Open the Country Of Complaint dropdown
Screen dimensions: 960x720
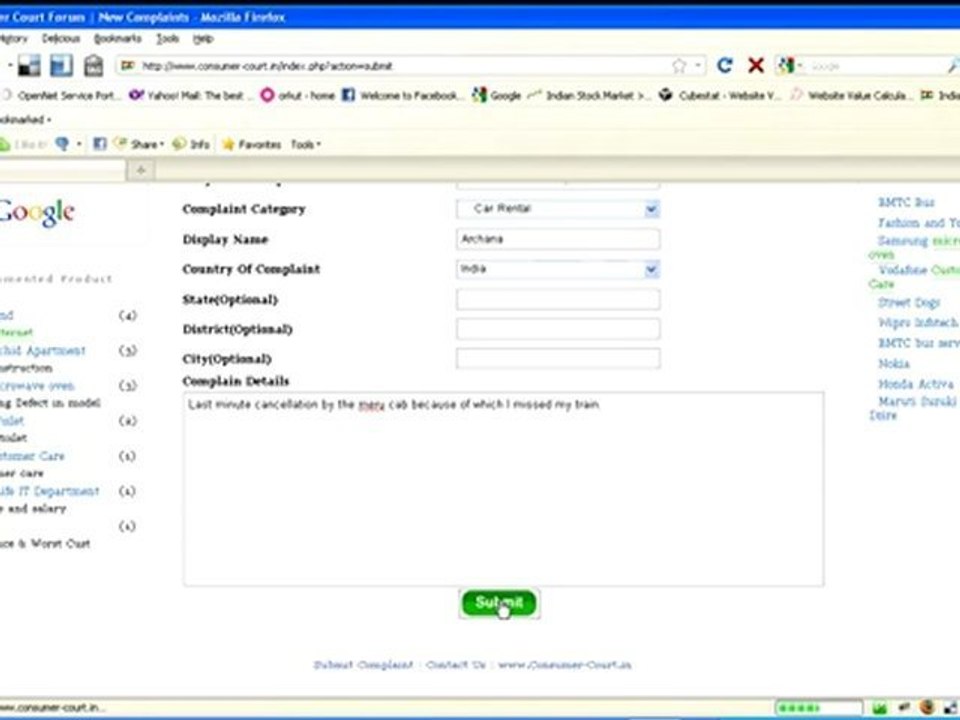(558, 269)
